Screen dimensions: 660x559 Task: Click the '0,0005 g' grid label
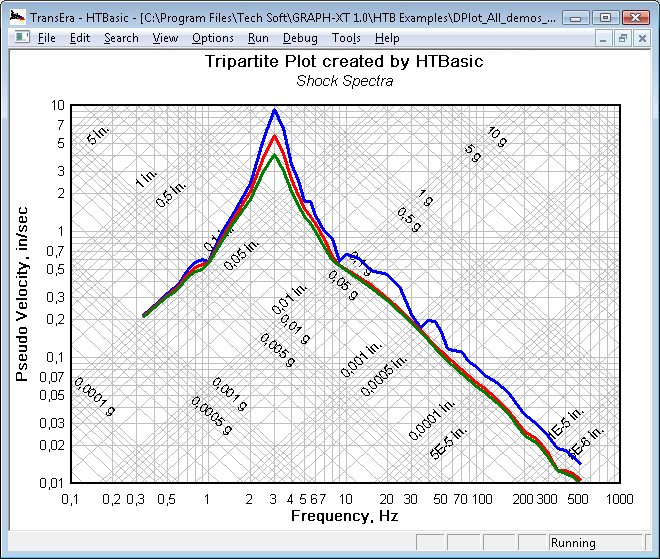tap(212, 416)
